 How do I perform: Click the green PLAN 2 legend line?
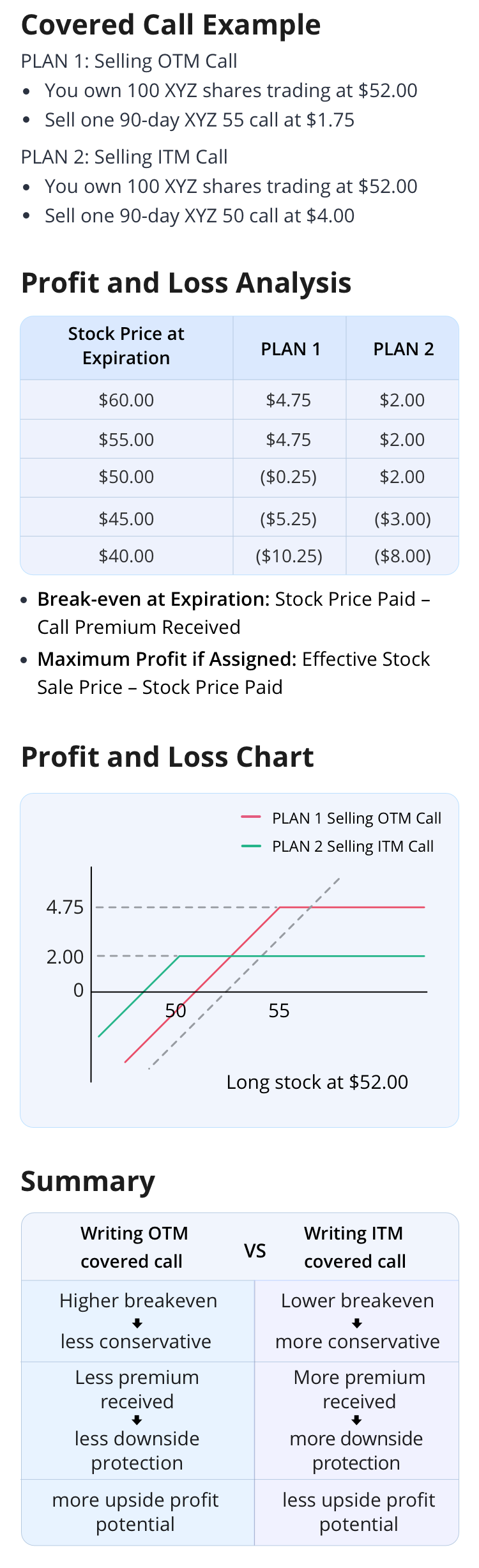point(251,846)
